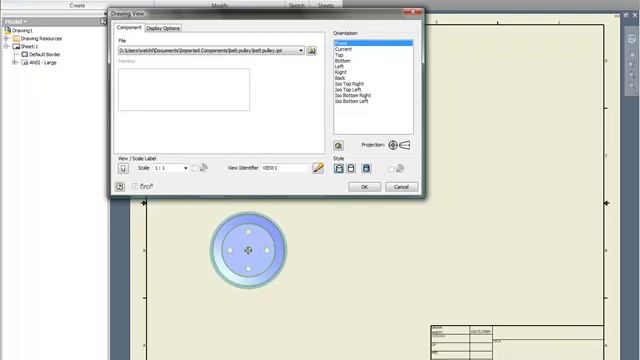Open Create ribbon panel label

[77, 6]
